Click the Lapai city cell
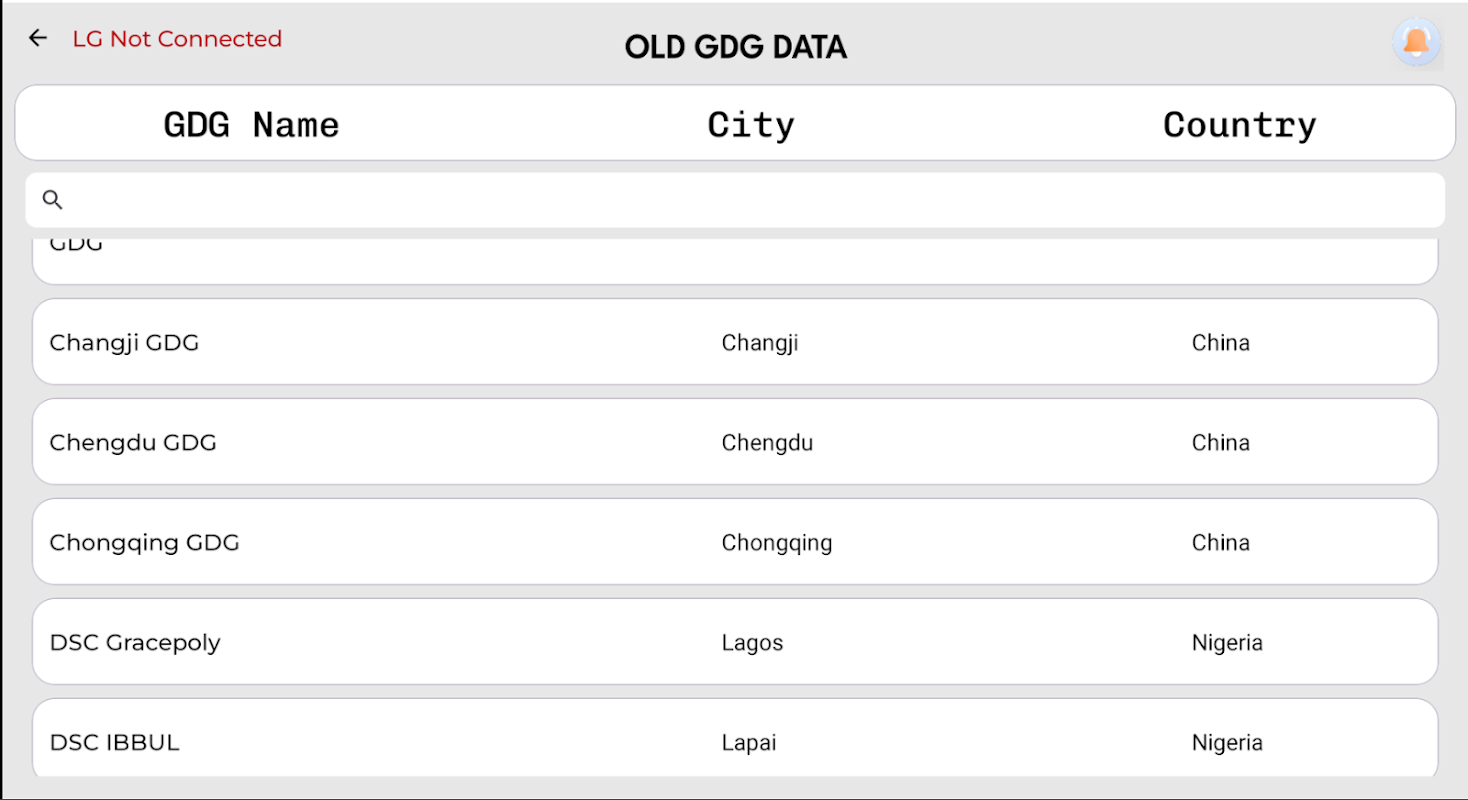The image size is (1468, 800). 749,743
